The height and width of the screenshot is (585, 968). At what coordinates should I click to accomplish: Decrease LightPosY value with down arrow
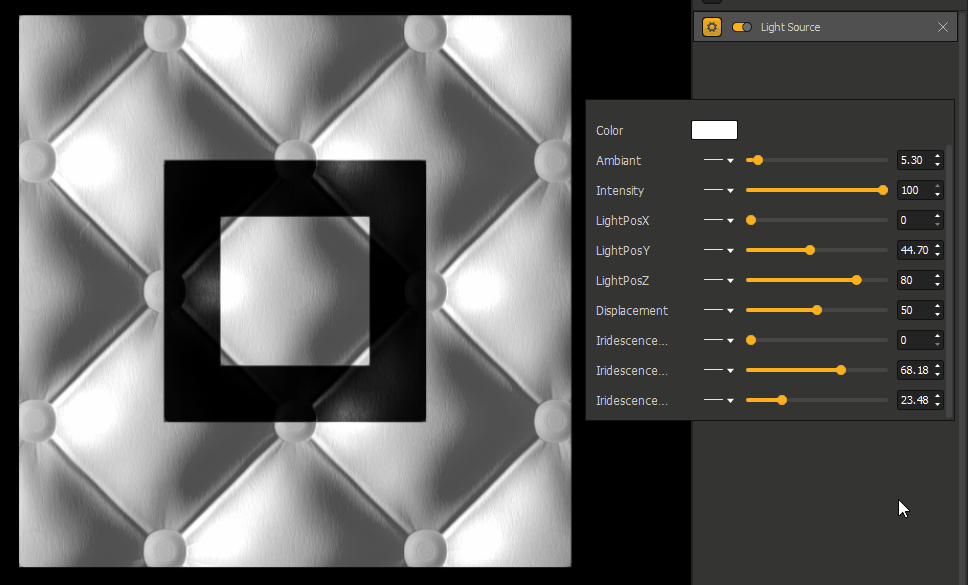tap(937, 255)
